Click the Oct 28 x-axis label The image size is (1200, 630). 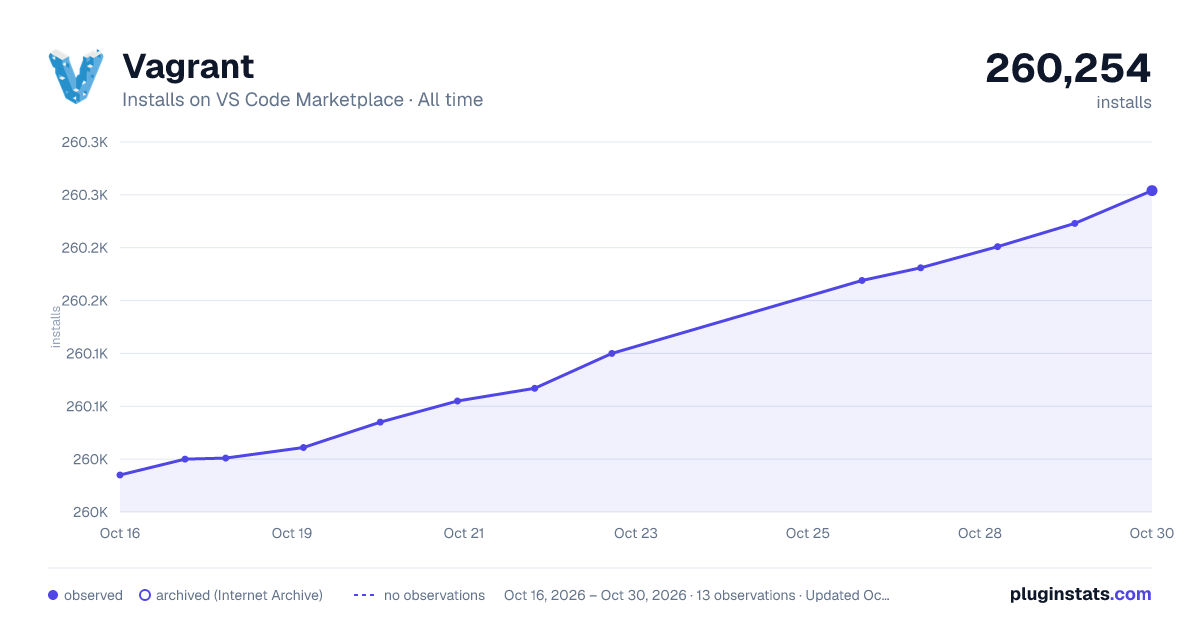(x=980, y=533)
